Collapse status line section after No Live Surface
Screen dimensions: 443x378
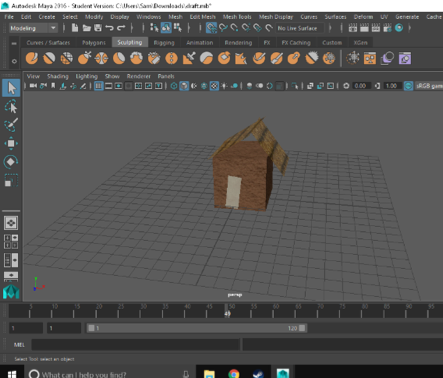tap(330, 28)
